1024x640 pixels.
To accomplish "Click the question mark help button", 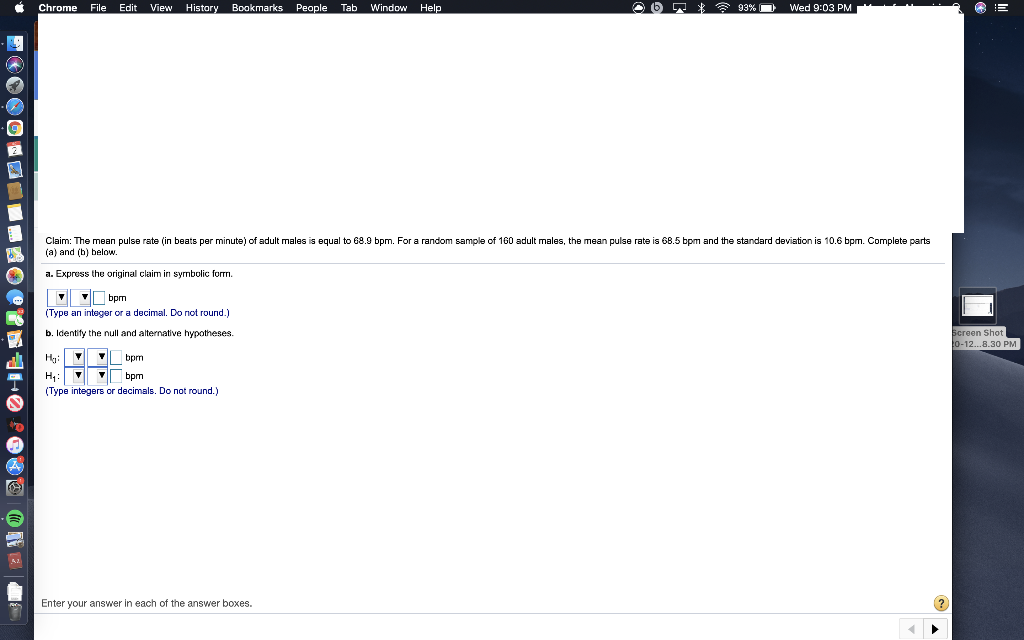I will click(941, 603).
